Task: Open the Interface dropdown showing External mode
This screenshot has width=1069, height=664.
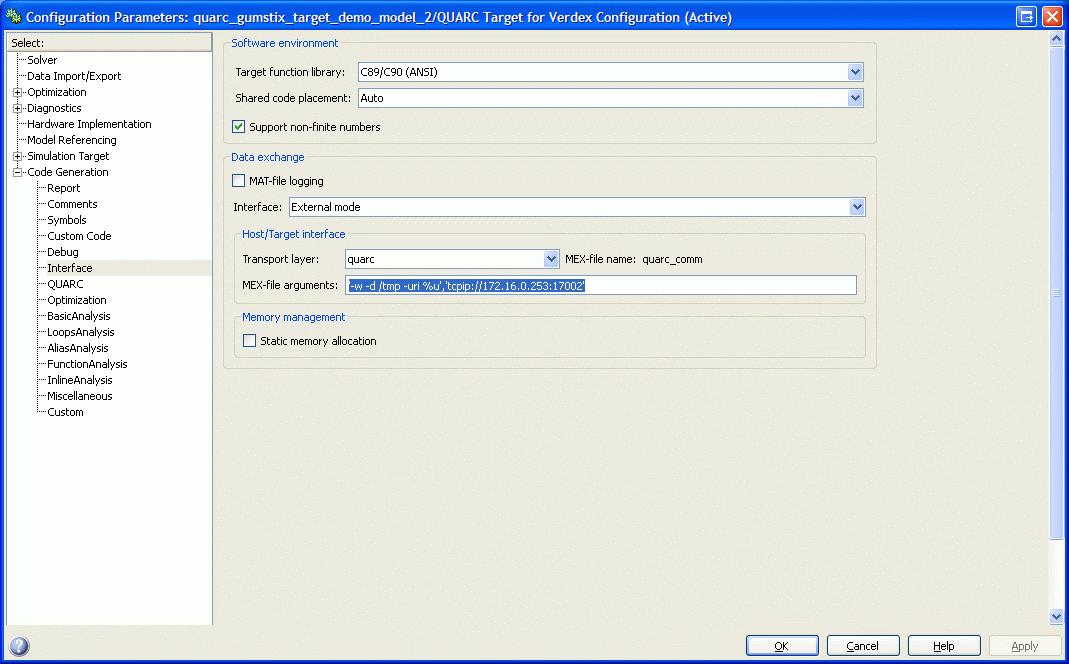Action: (857, 206)
